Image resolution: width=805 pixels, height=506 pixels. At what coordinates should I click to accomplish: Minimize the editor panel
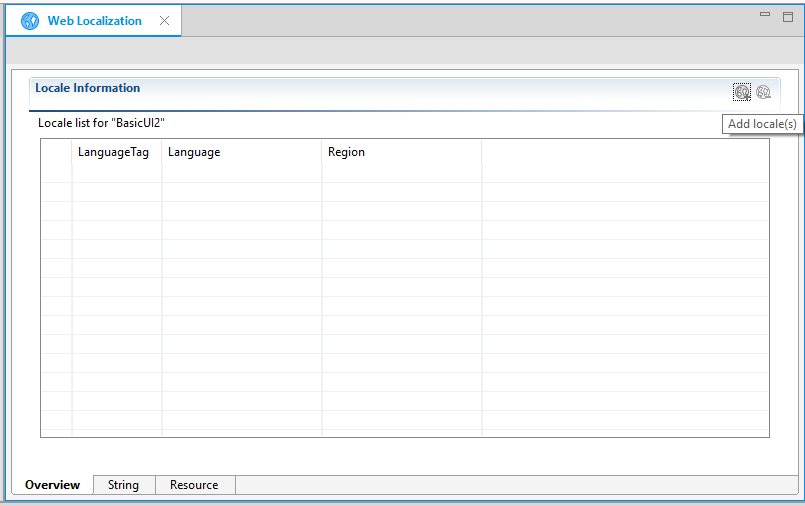pyautogui.click(x=765, y=16)
